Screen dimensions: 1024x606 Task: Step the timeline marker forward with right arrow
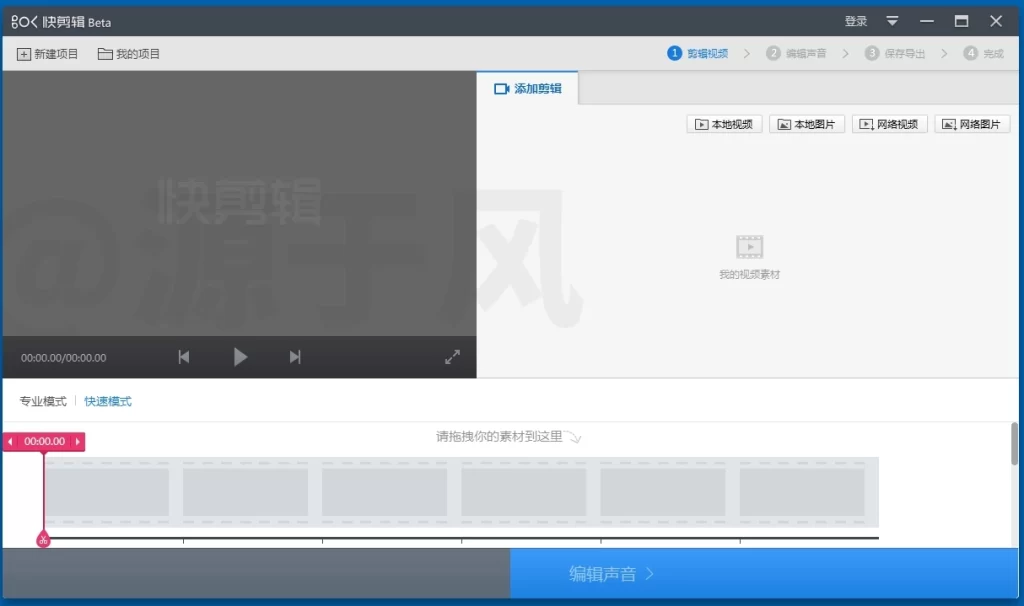coord(78,441)
